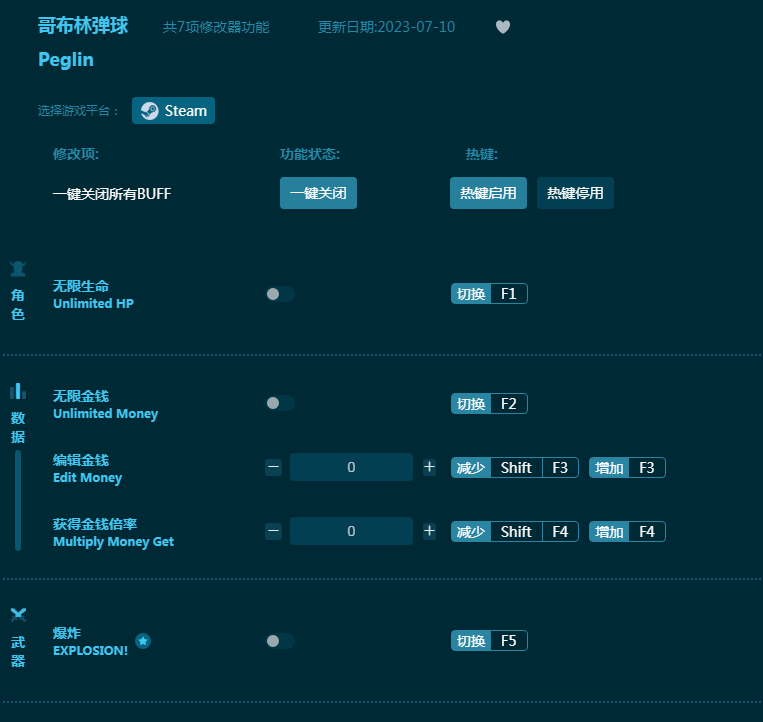Viewport: 763px width, 722px height.
Task: Click the Shift F3 decrease hotkey
Action: click(x=515, y=468)
